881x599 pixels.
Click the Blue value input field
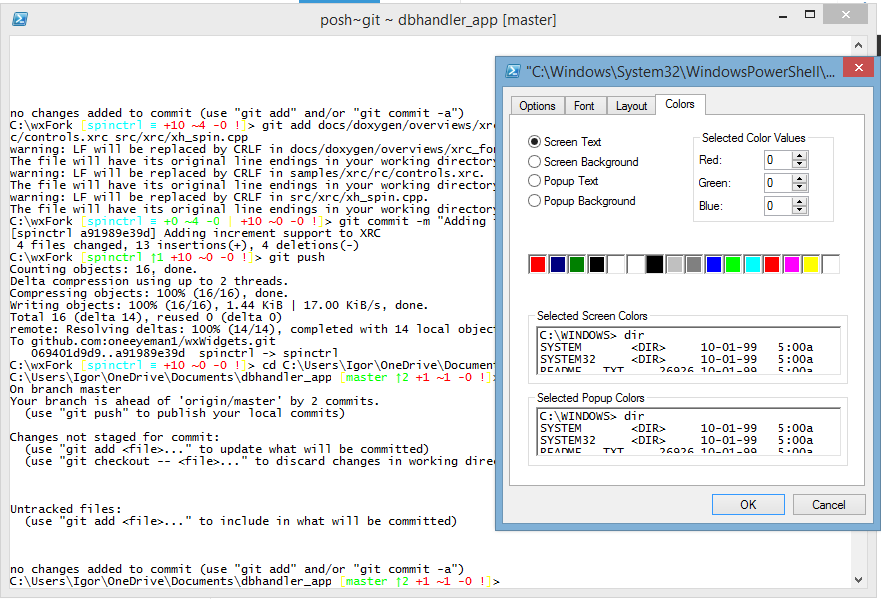[778, 206]
